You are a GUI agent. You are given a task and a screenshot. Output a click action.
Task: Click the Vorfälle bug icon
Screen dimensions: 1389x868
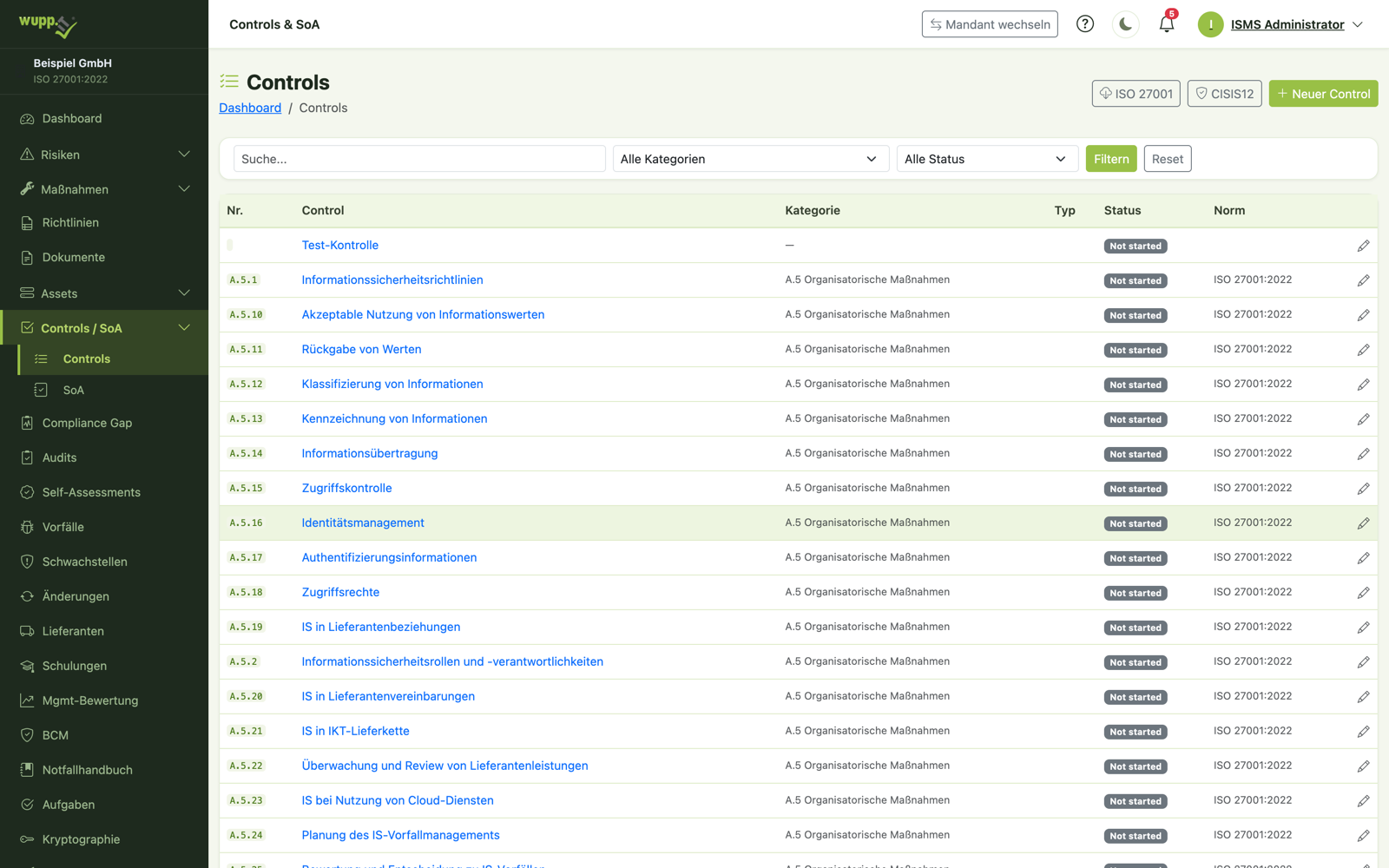(27, 527)
